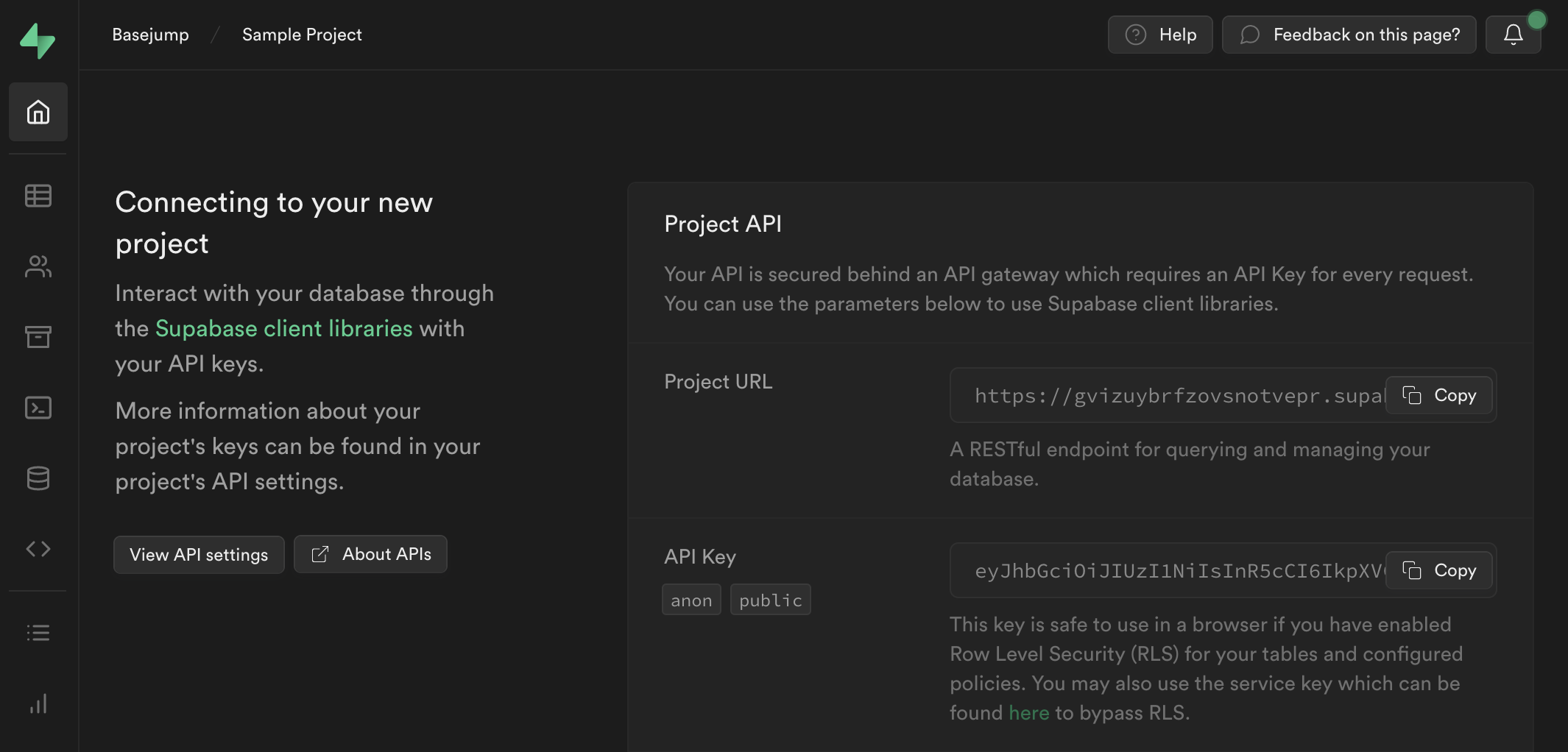Open the Database cylinder icon
This screenshot has width=1568, height=752.
tap(38, 478)
